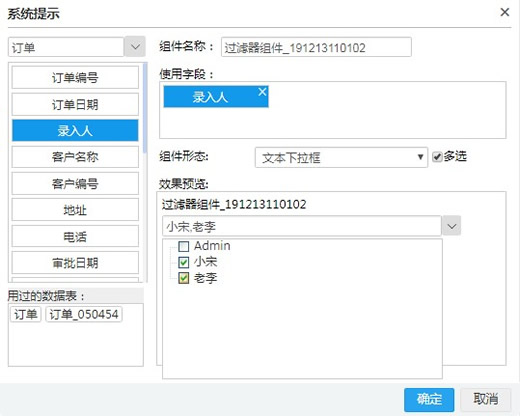Select the 订单日期 field
The image size is (520, 416).
[x=75, y=104]
